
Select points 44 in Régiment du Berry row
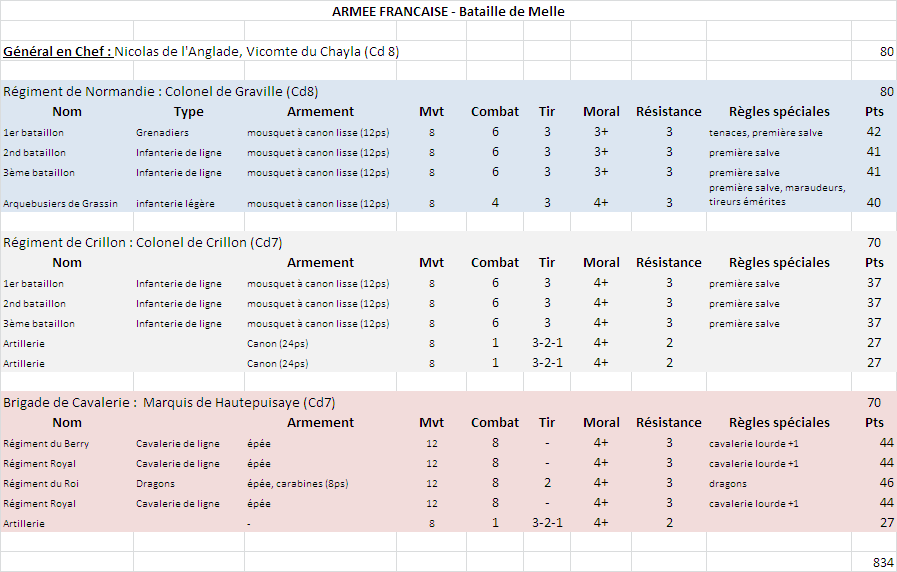point(886,443)
